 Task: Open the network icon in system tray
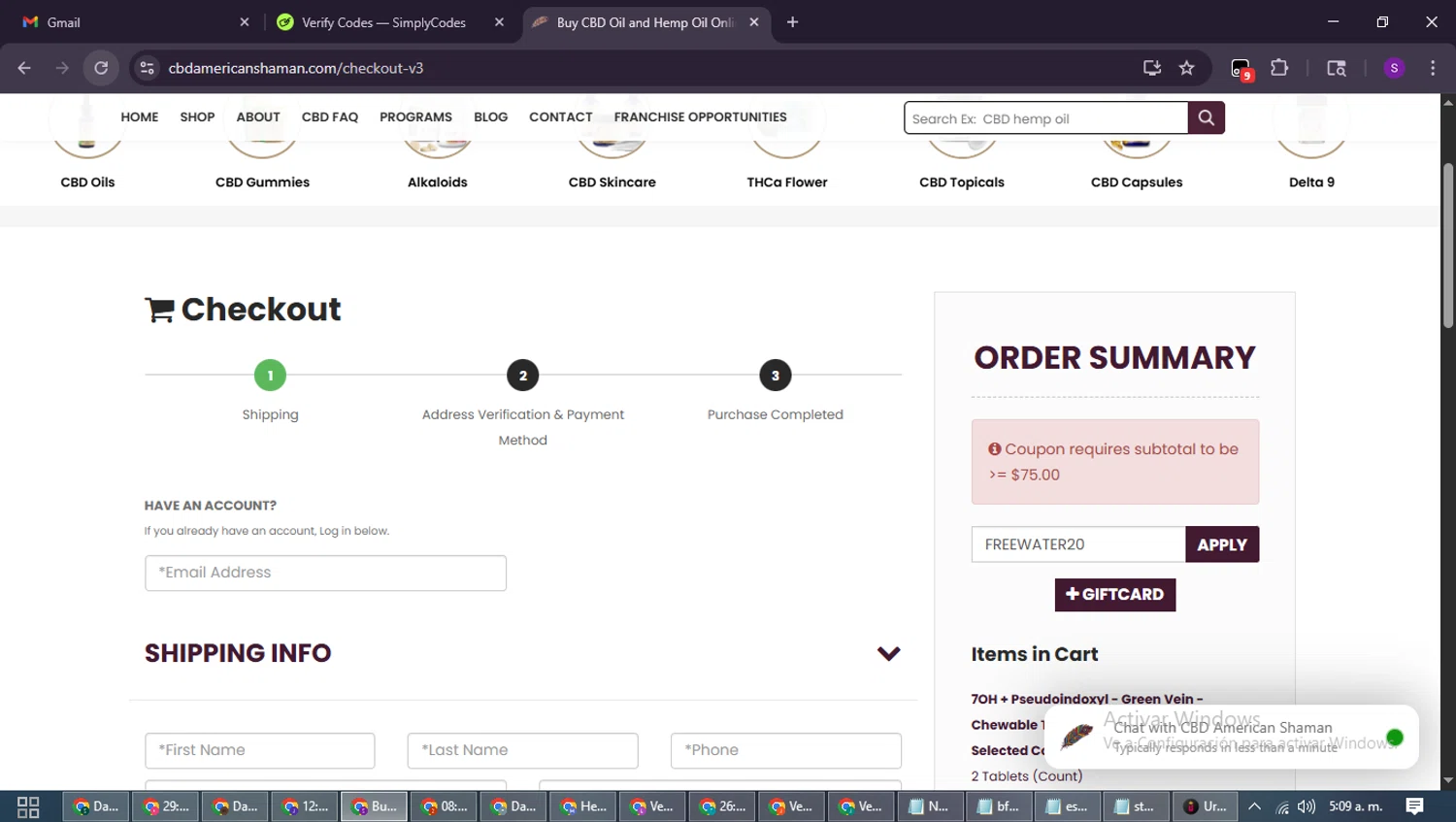1282,806
